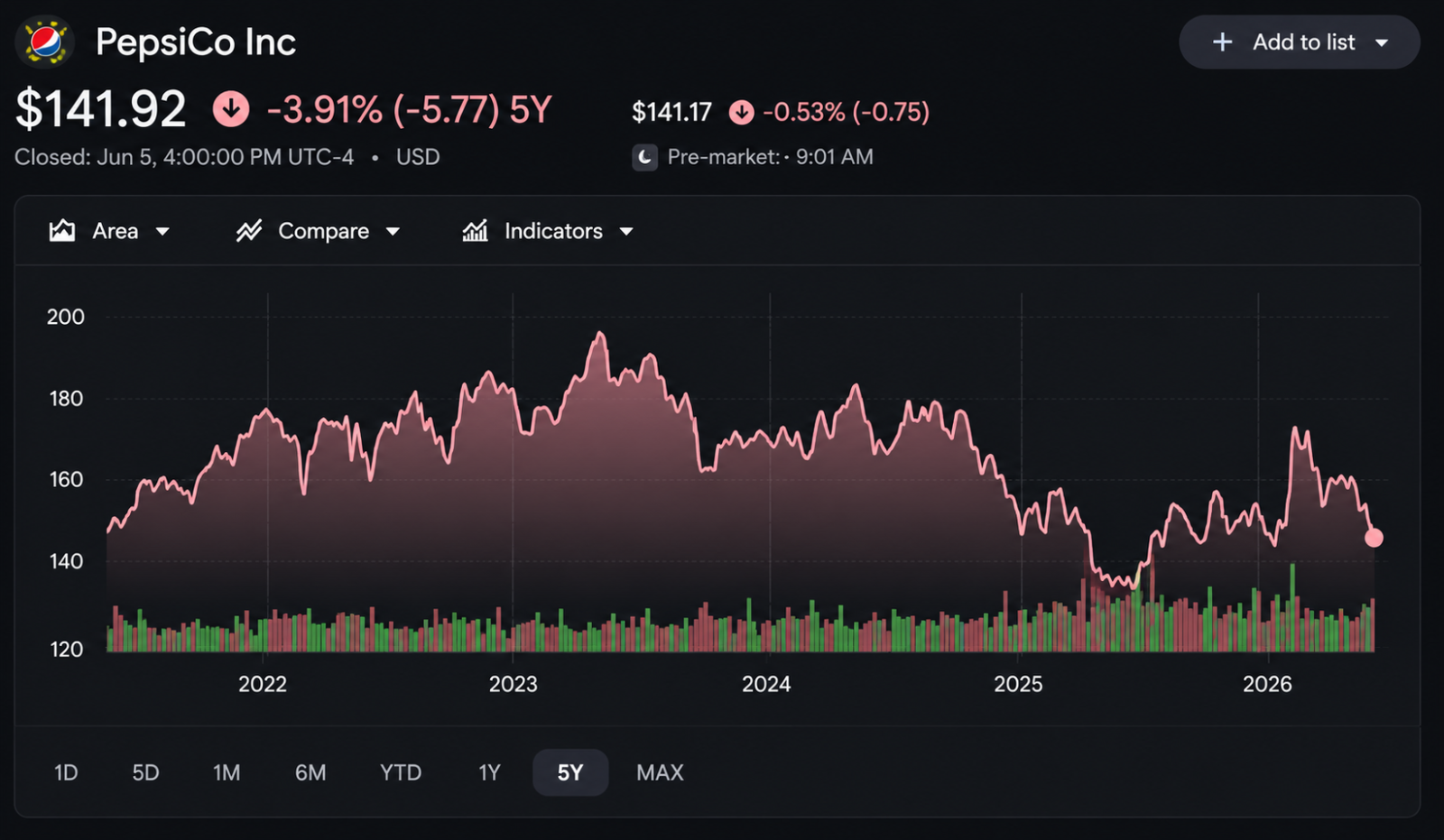Click the 2023 x-axis label
Image resolution: width=1444 pixels, height=840 pixels.
(513, 684)
